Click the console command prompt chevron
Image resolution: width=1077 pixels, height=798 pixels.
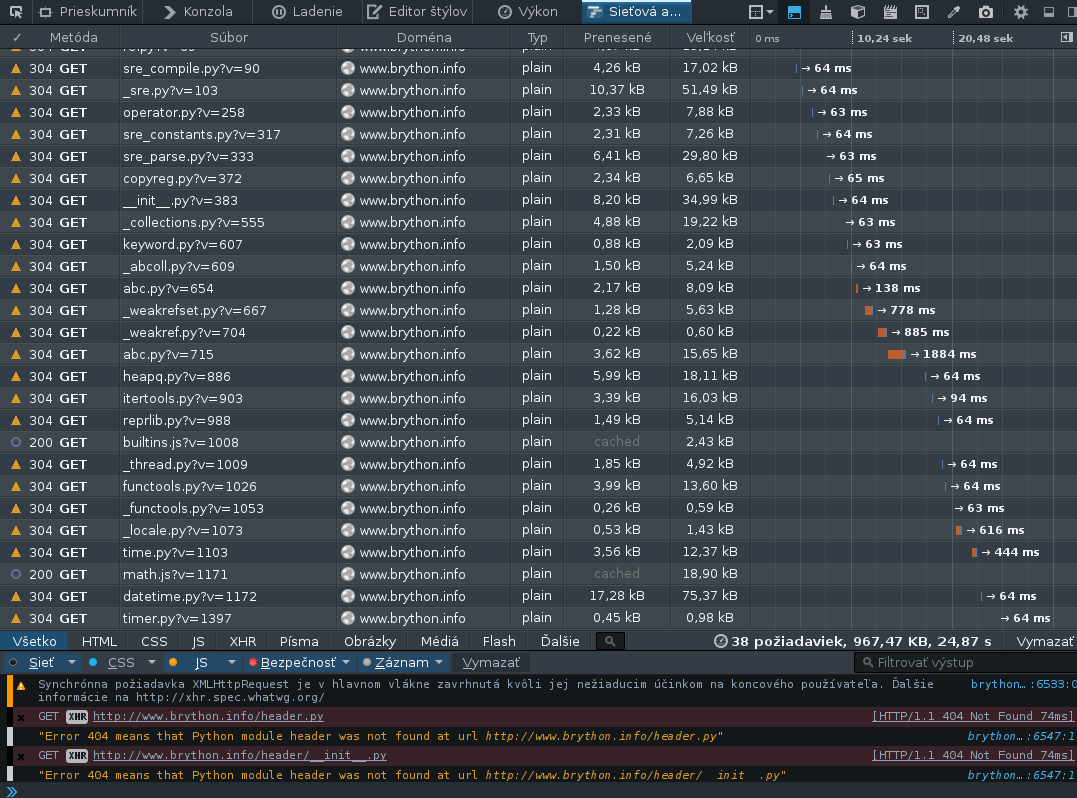(x=12, y=791)
